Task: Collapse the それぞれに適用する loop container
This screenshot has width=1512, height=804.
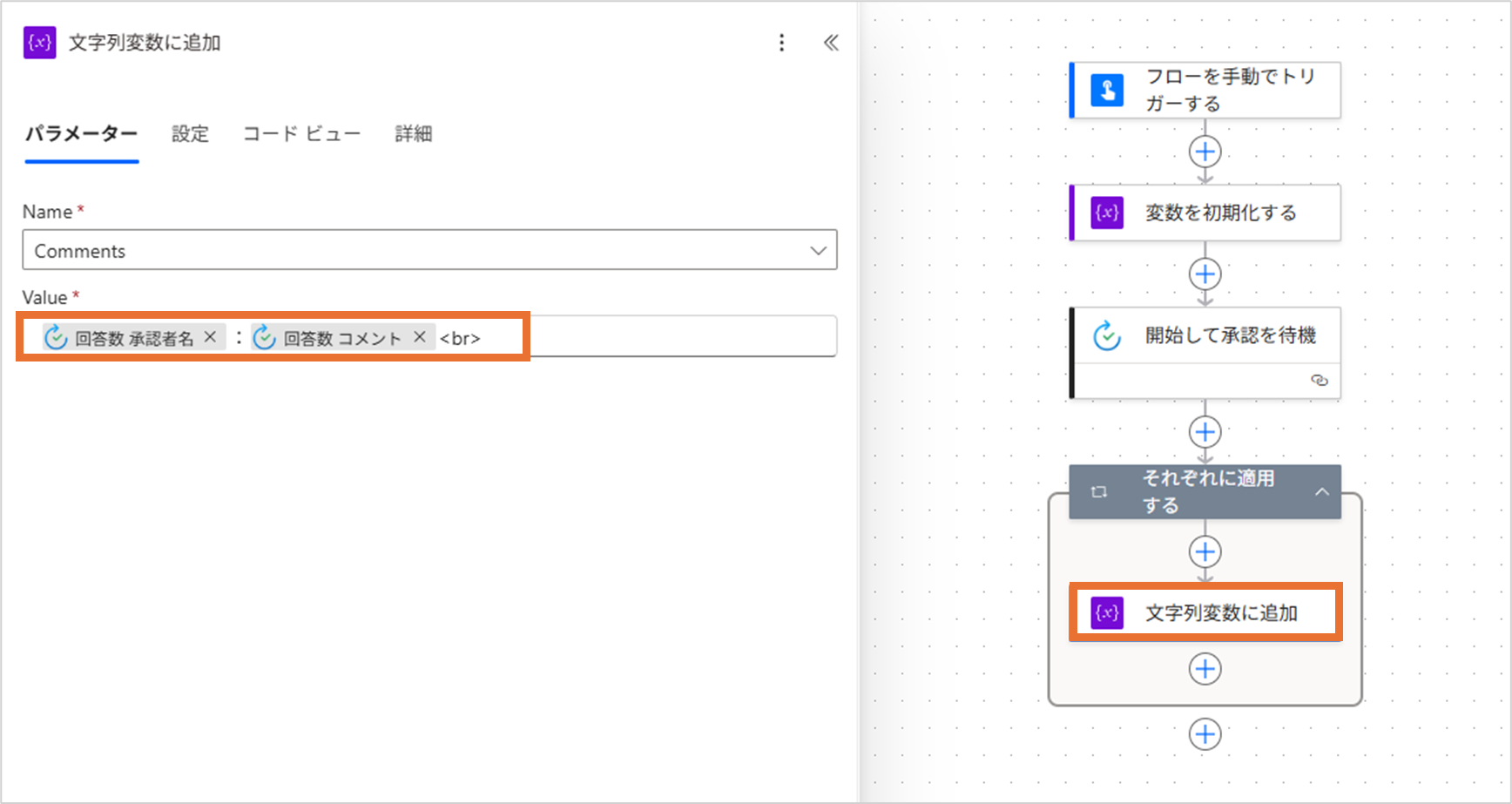Action: pyautogui.click(x=1321, y=492)
